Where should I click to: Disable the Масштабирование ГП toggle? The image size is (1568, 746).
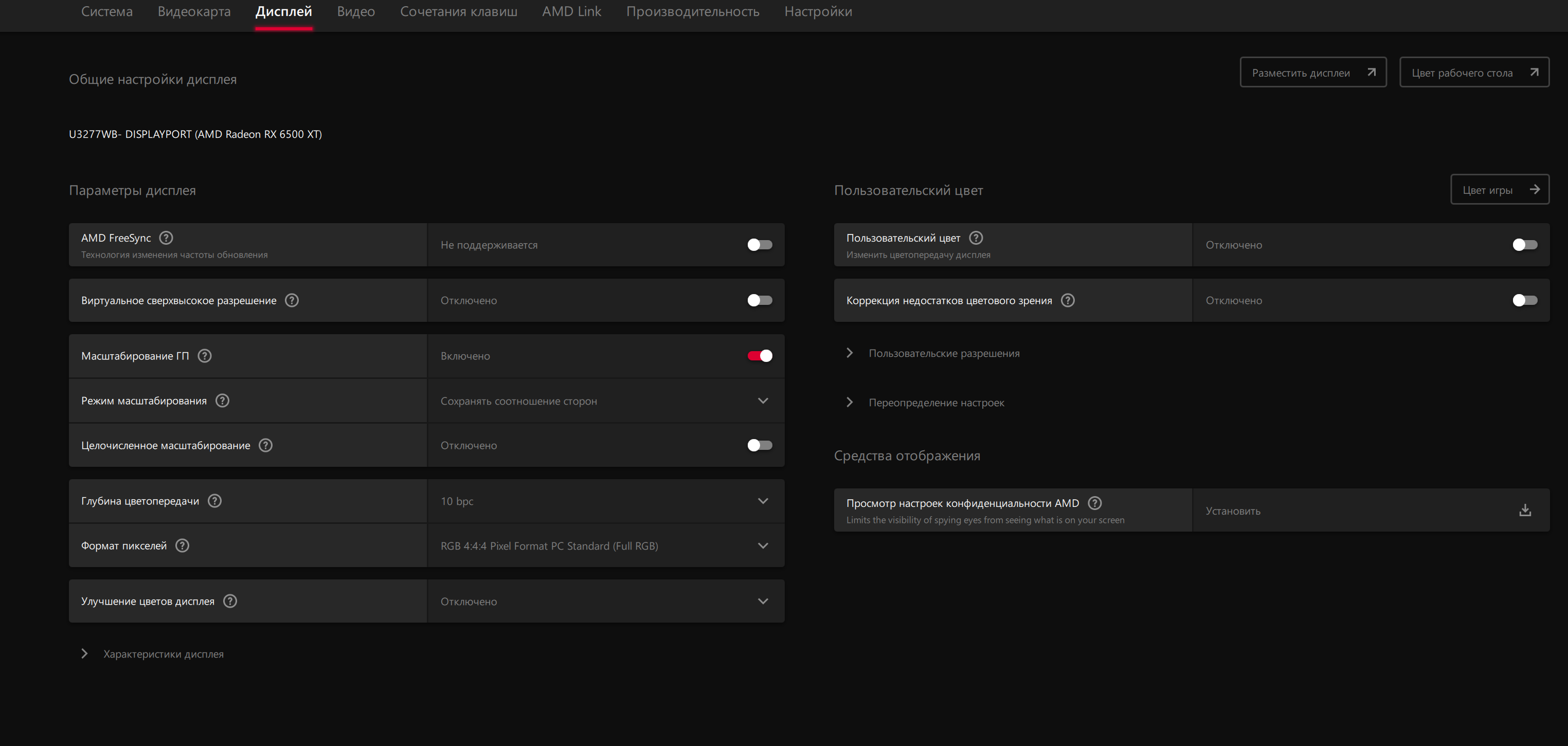click(759, 356)
